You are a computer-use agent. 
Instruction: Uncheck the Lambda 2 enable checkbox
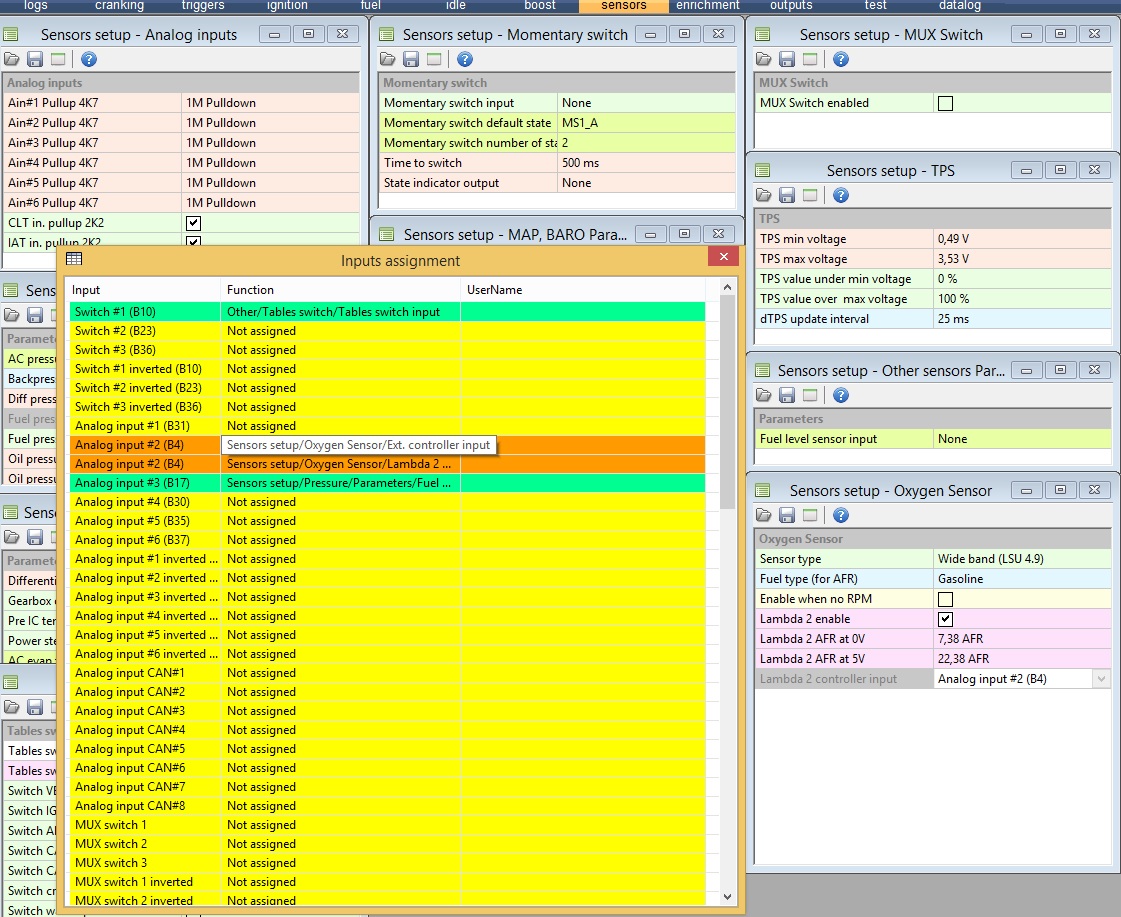click(945, 619)
